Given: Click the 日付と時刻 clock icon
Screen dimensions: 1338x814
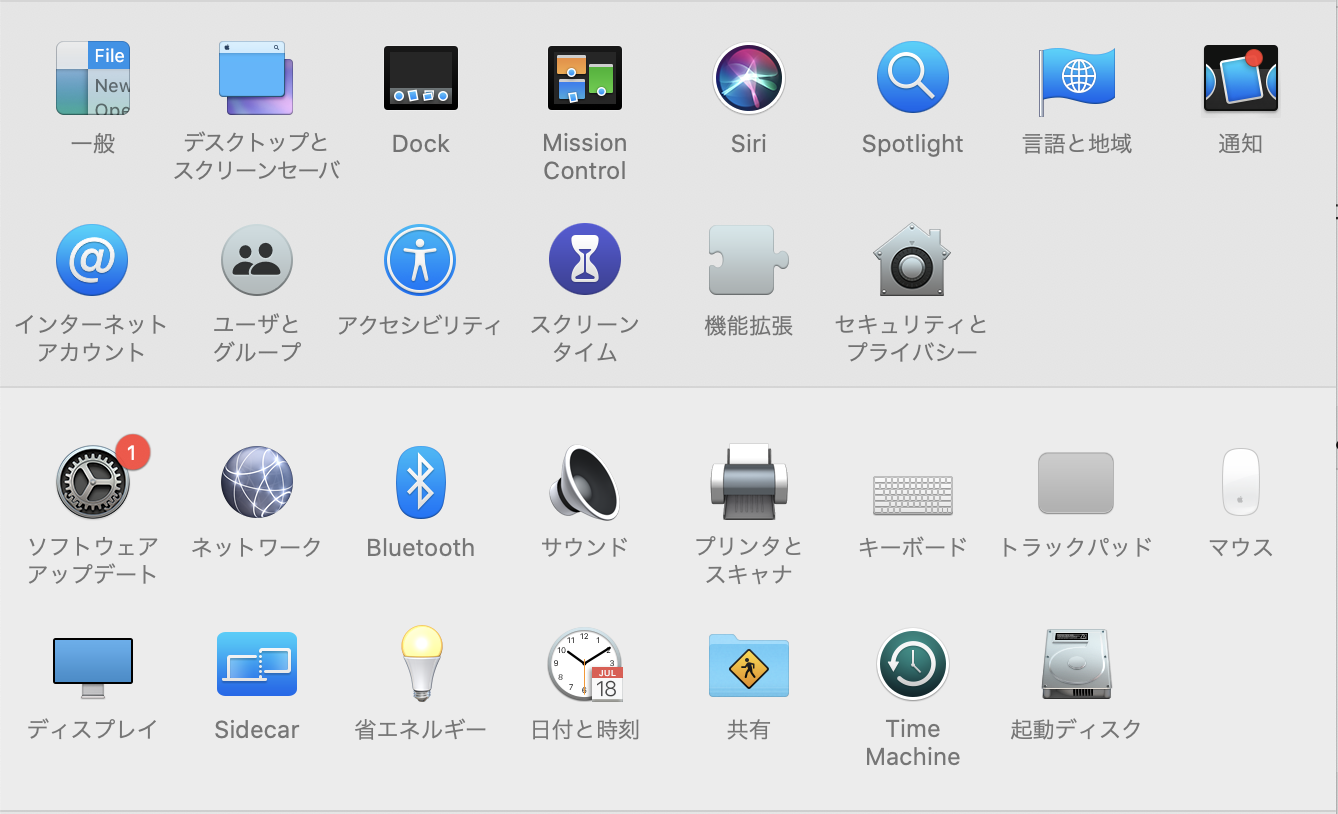Looking at the screenshot, I should [x=585, y=664].
